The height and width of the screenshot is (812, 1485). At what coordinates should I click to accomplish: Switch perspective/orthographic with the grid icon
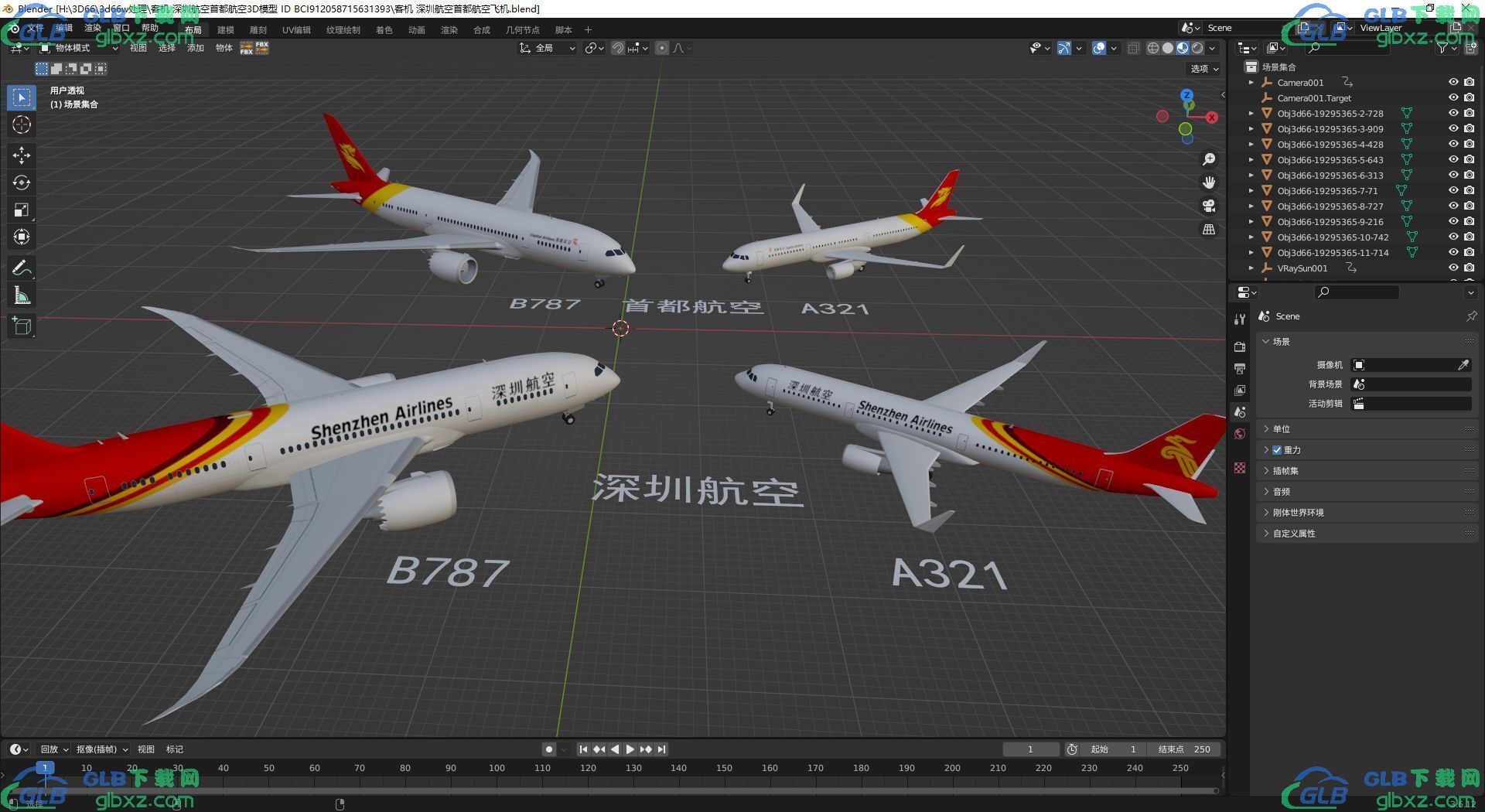pos(1209,230)
